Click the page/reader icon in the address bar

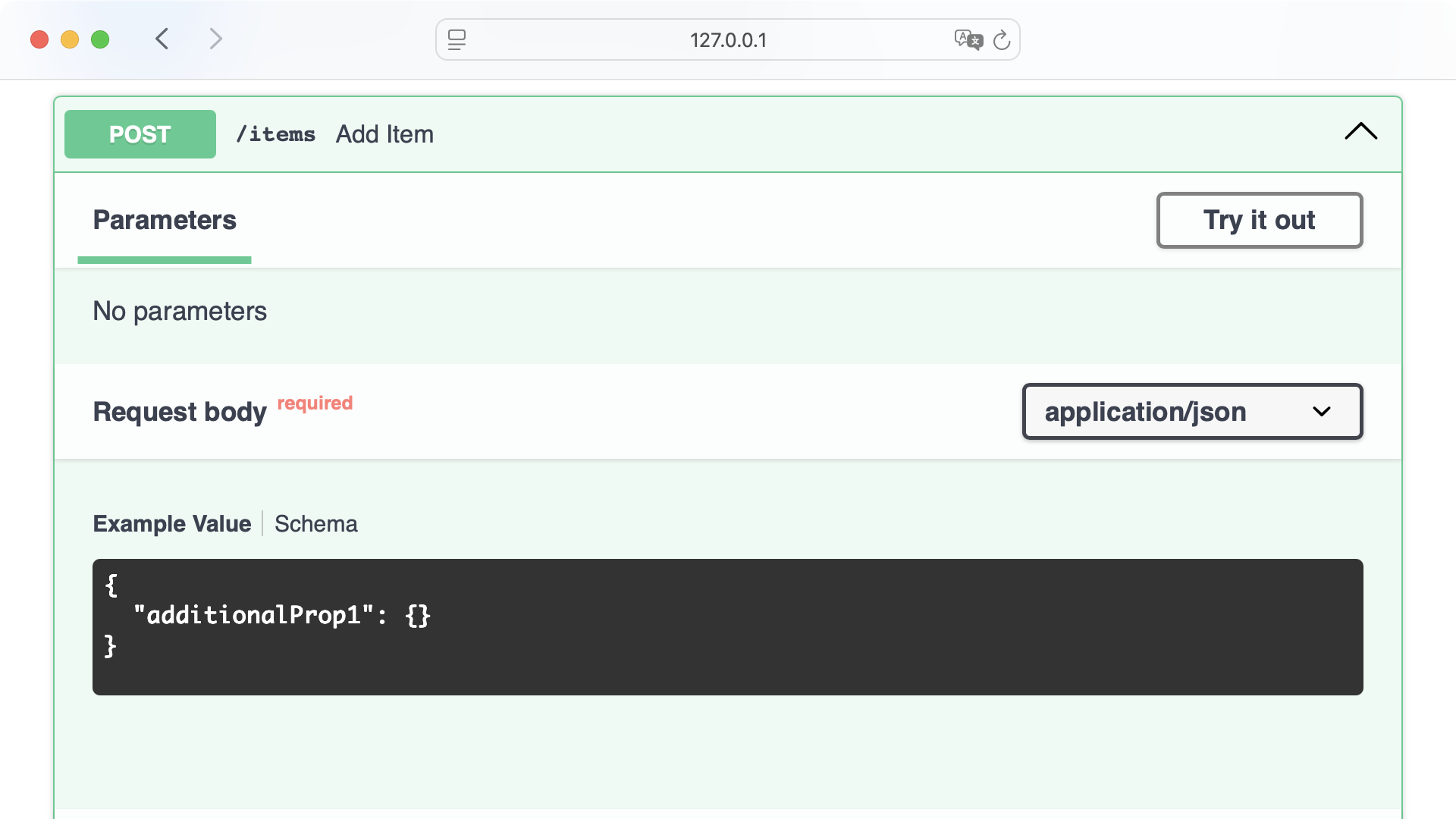(457, 40)
